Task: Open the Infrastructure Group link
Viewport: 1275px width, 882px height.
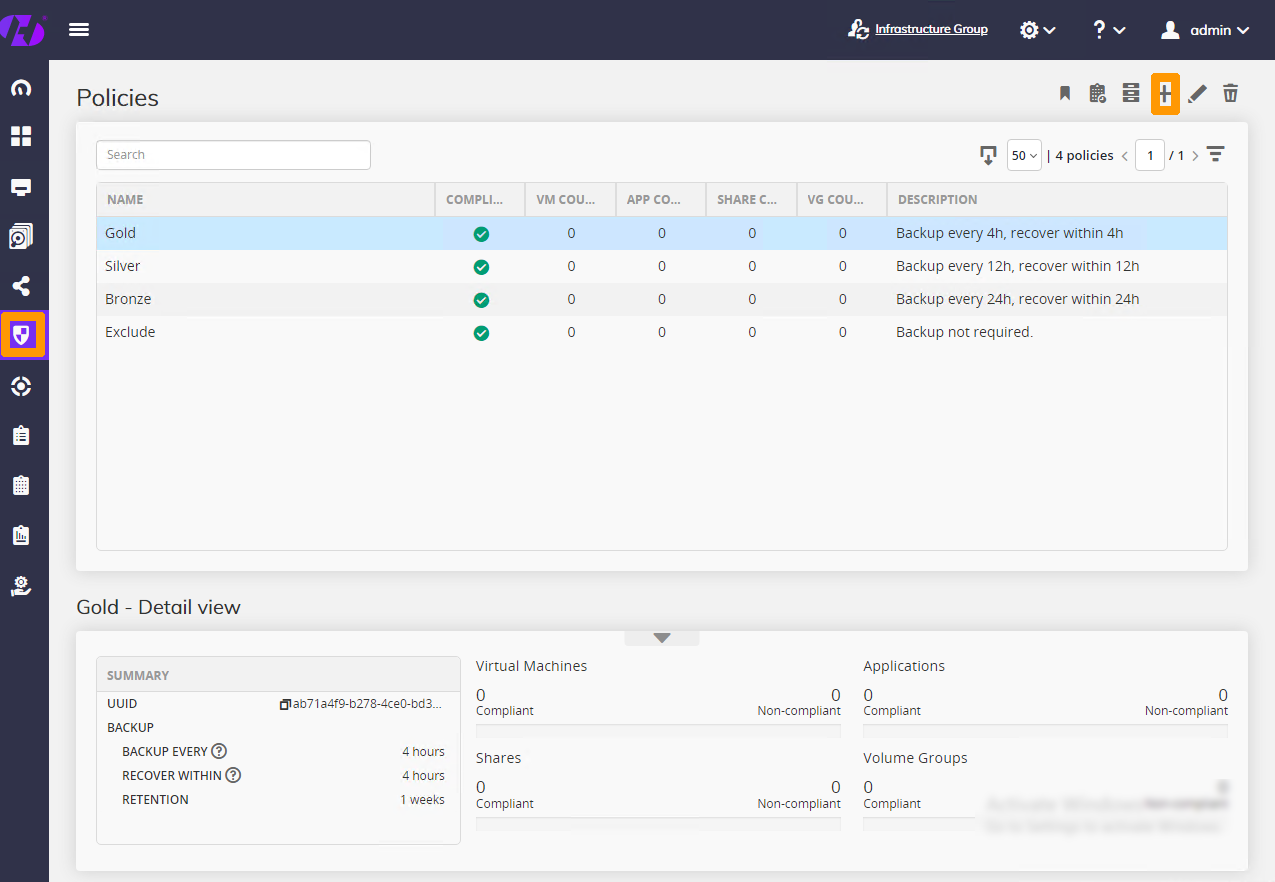Action: point(930,29)
